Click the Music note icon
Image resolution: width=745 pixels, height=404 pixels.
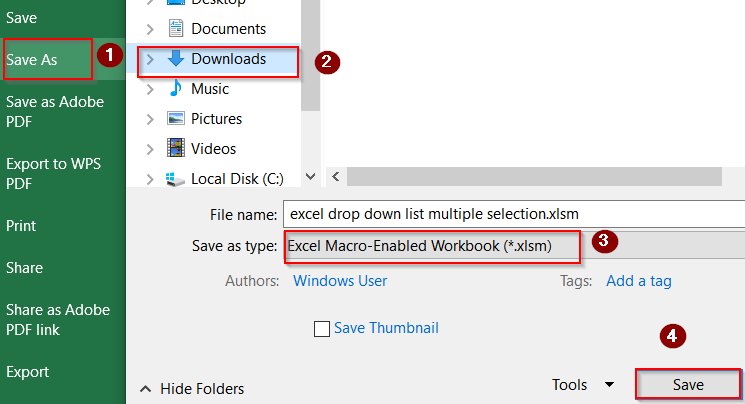coord(176,89)
